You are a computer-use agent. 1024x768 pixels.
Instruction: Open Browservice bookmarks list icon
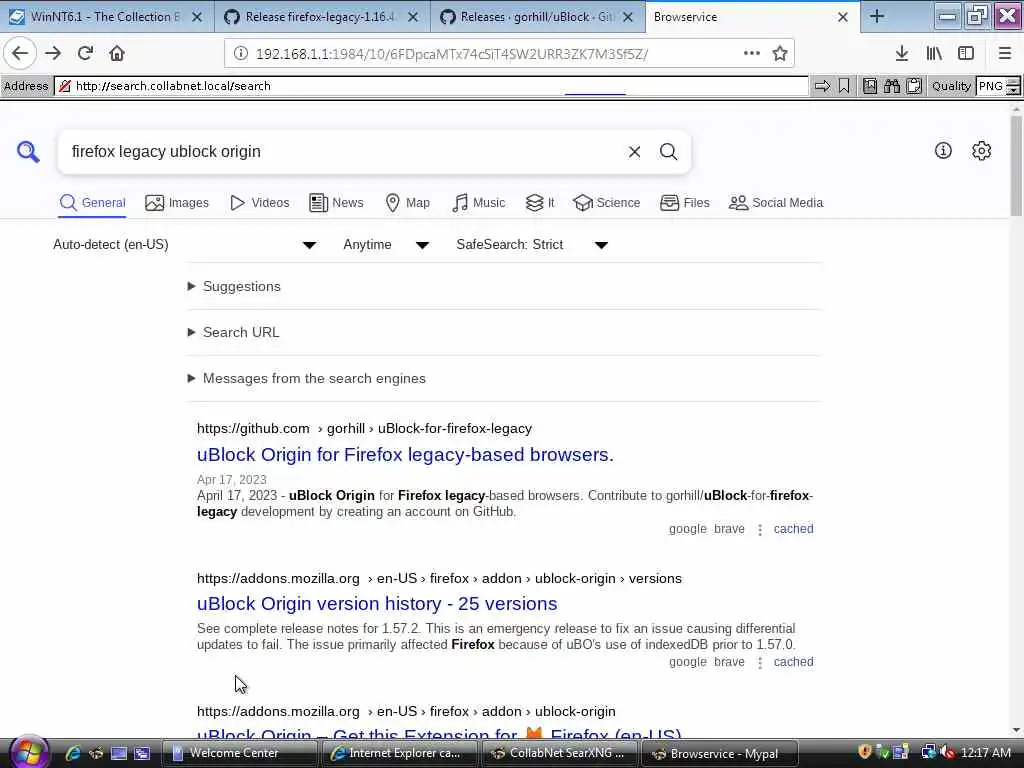coord(870,86)
